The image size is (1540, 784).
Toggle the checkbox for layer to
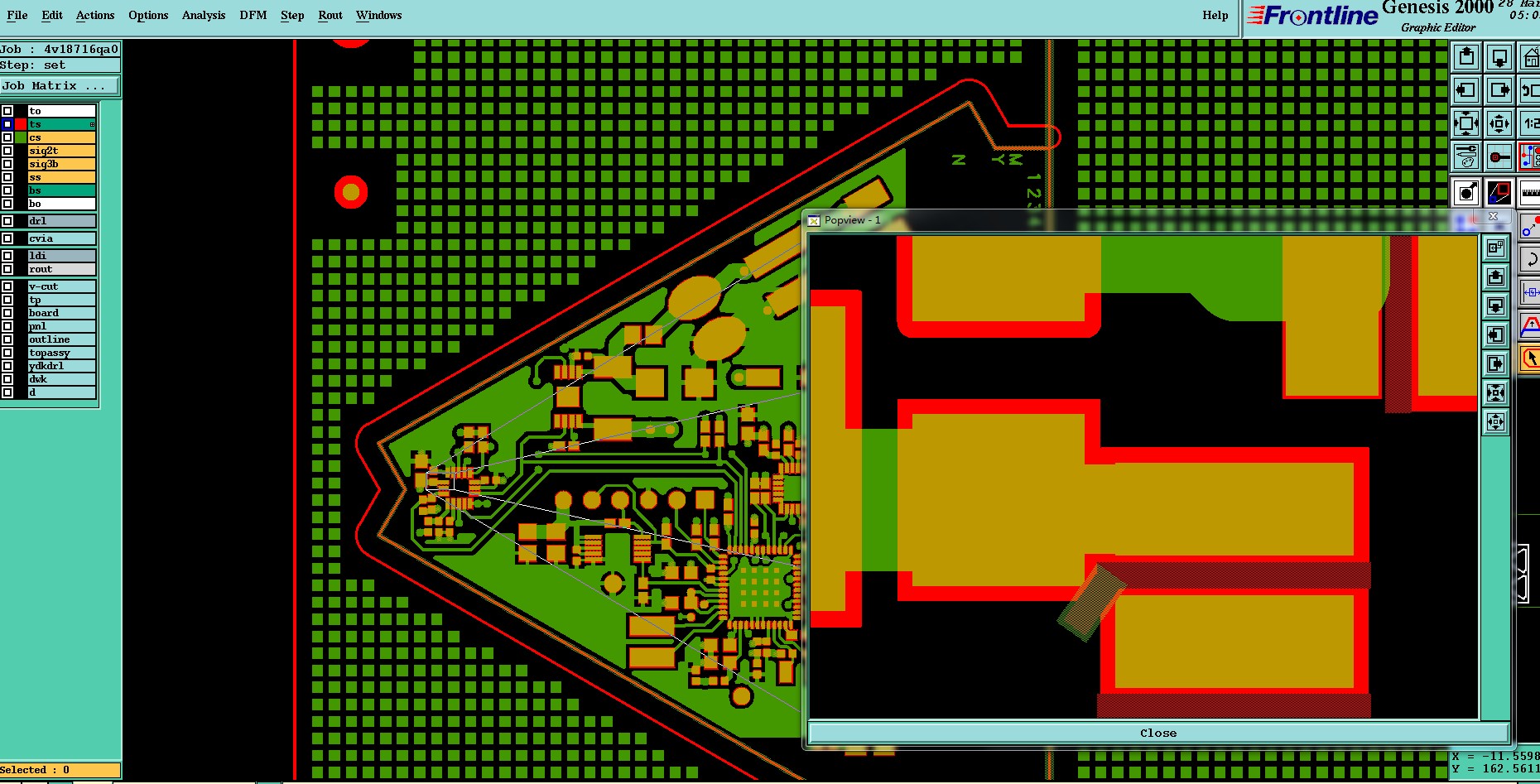coord(7,111)
